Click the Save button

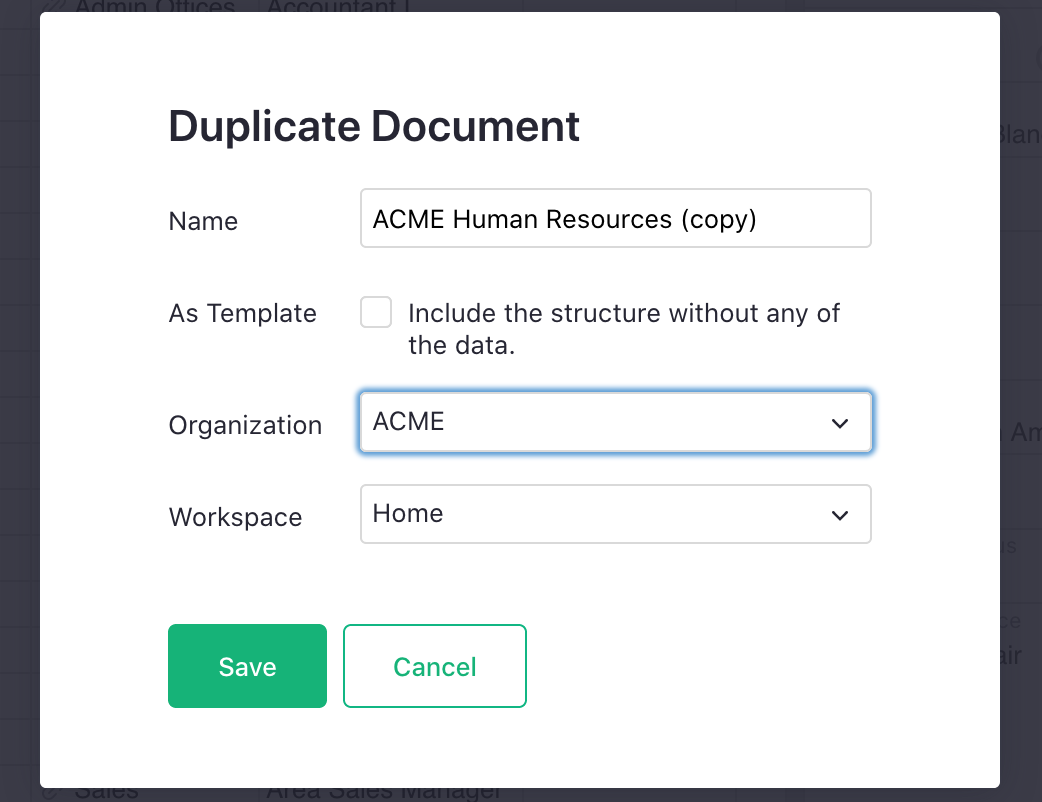pyautogui.click(x=247, y=665)
